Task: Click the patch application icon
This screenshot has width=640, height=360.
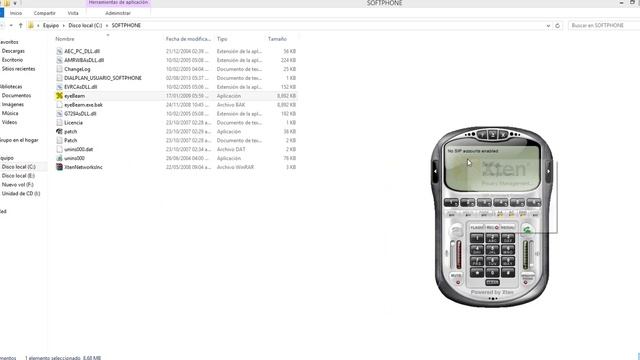Action: (59, 131)
